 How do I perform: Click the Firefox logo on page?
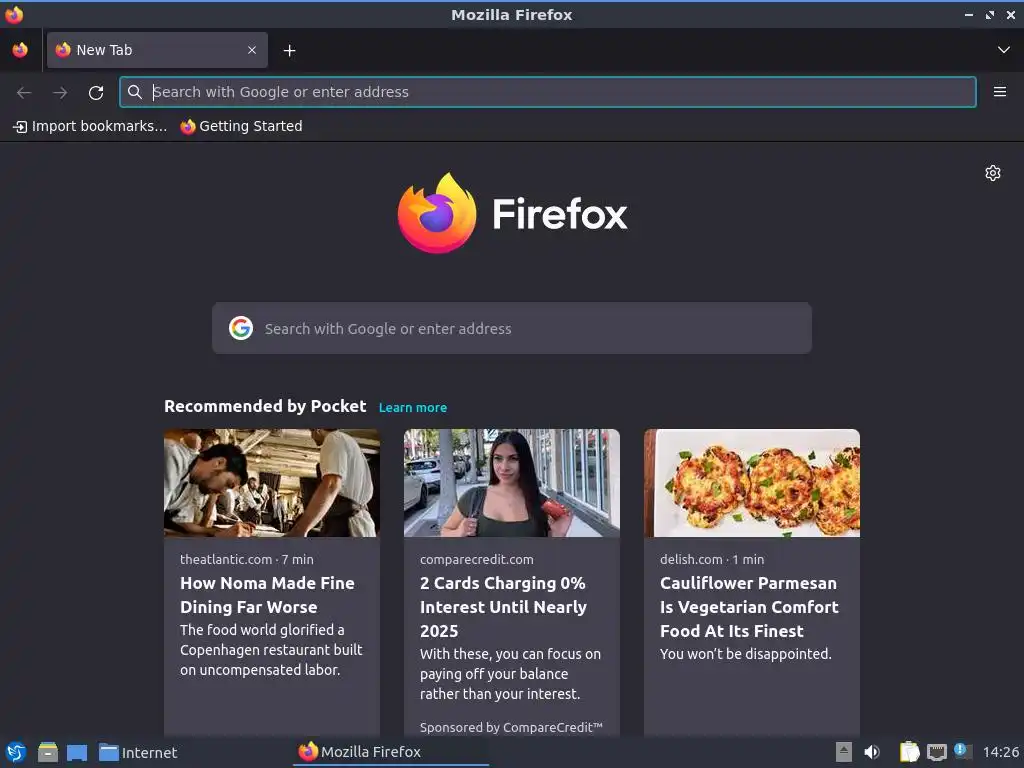point(512,213)
